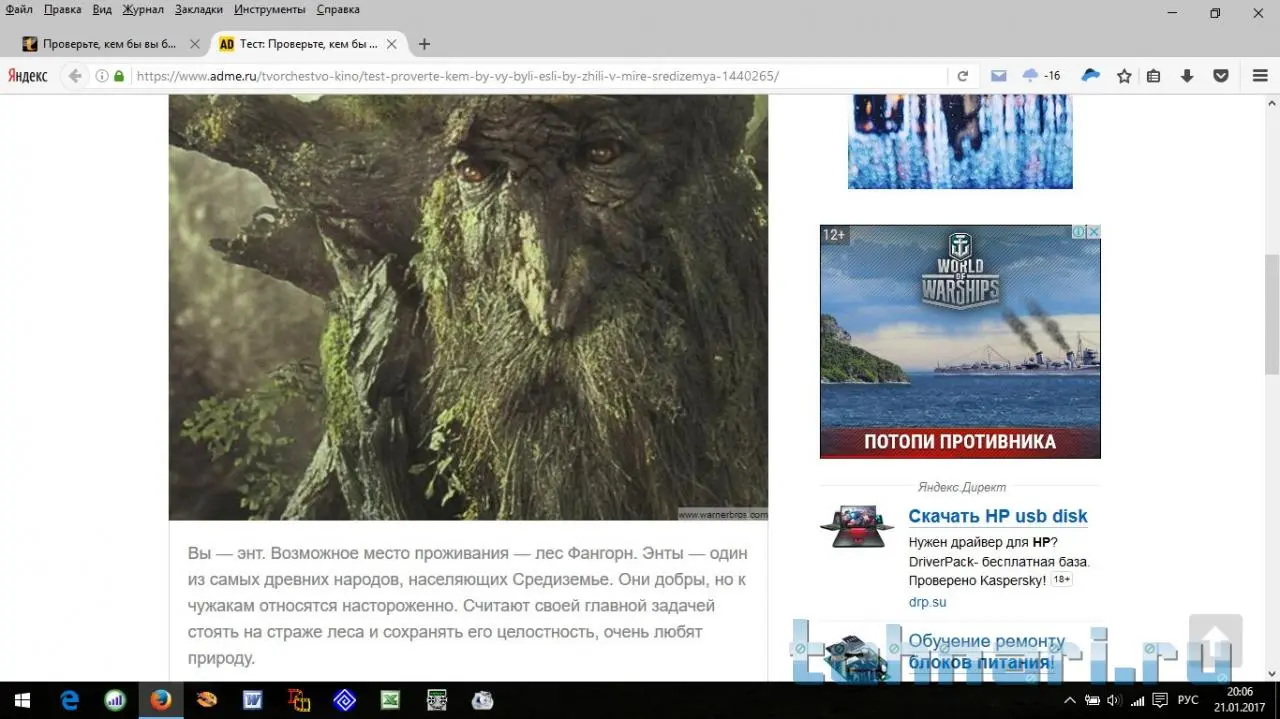Show bookmarks list icon in toolbar

1153,76
